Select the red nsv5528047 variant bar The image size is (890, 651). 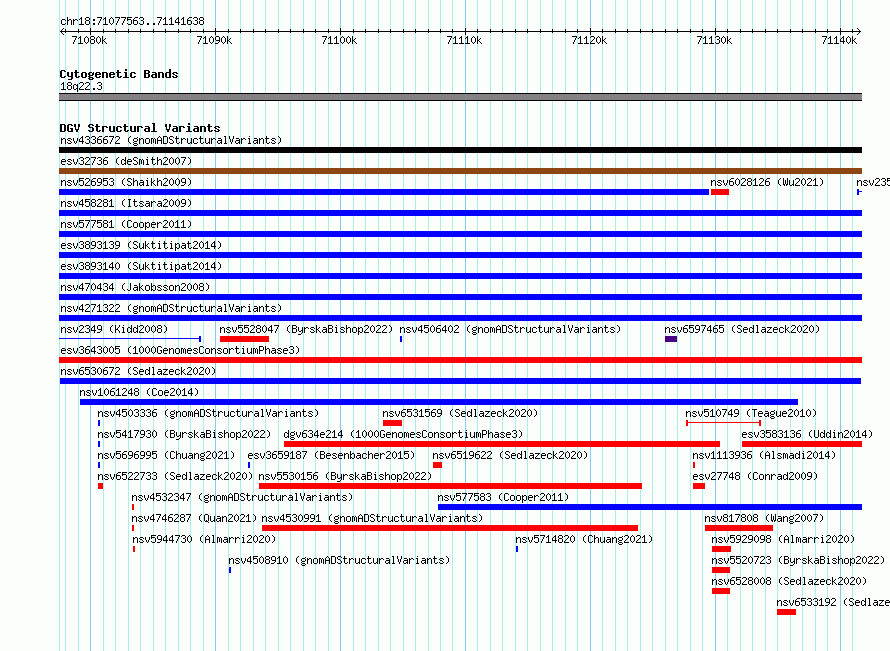click(x=244, y=339)
